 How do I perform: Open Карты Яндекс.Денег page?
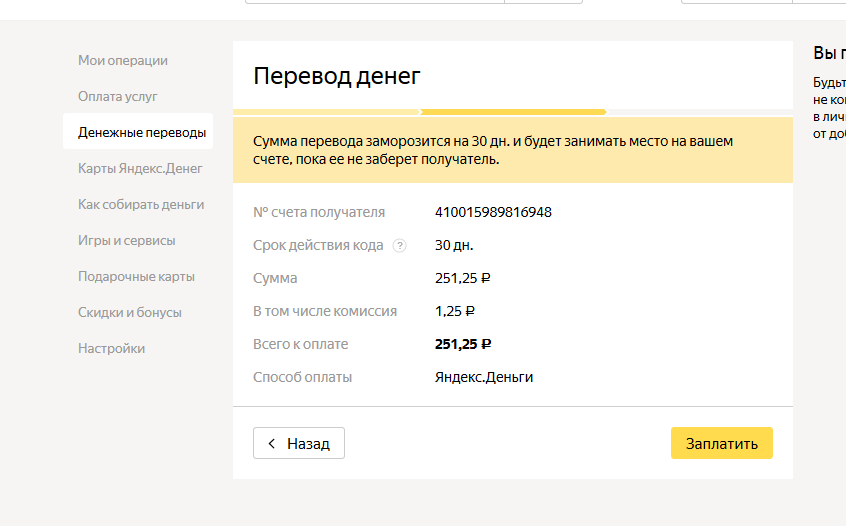pyautogui.click(x=140, y=168)
